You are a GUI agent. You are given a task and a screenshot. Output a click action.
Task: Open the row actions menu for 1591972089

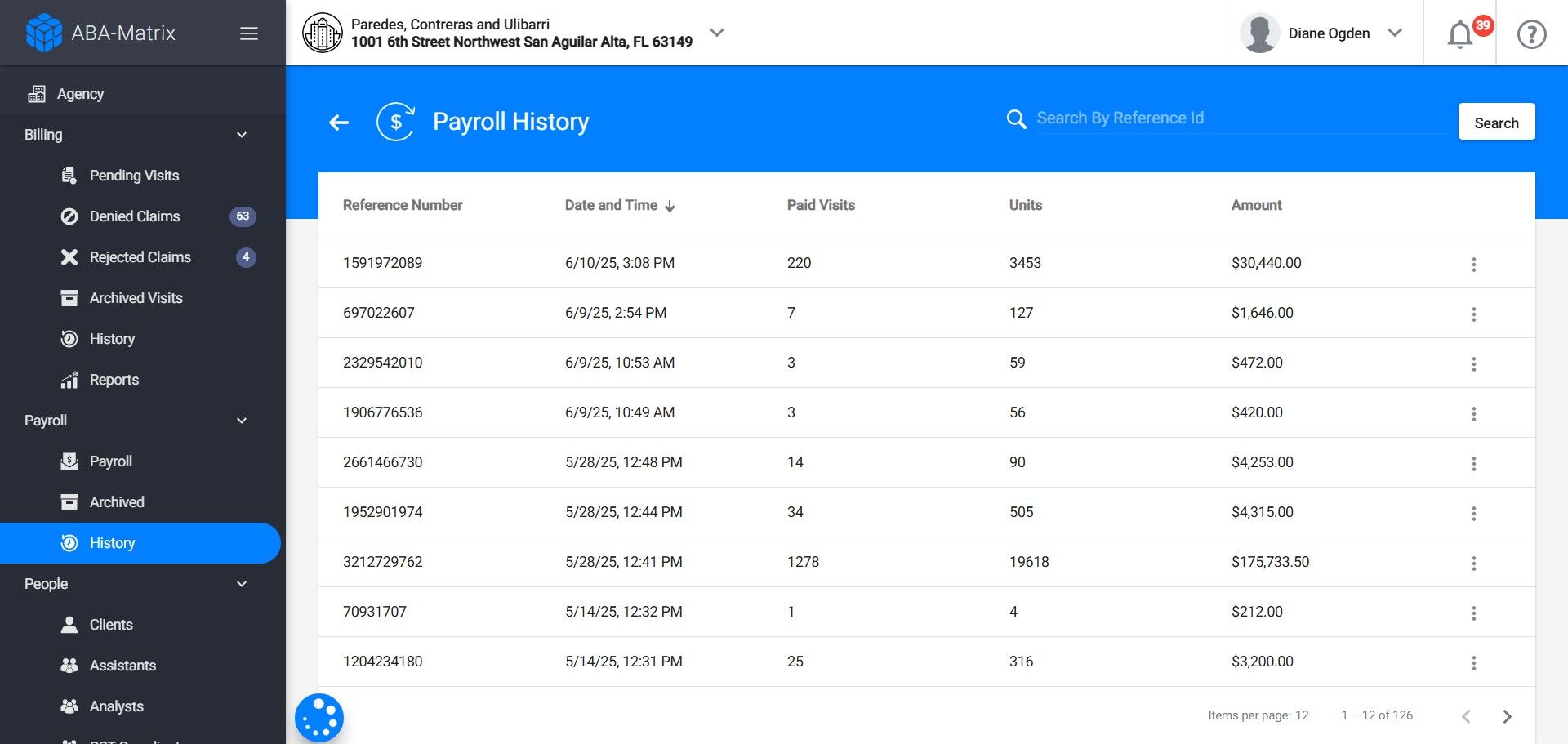click(1474, 263)
